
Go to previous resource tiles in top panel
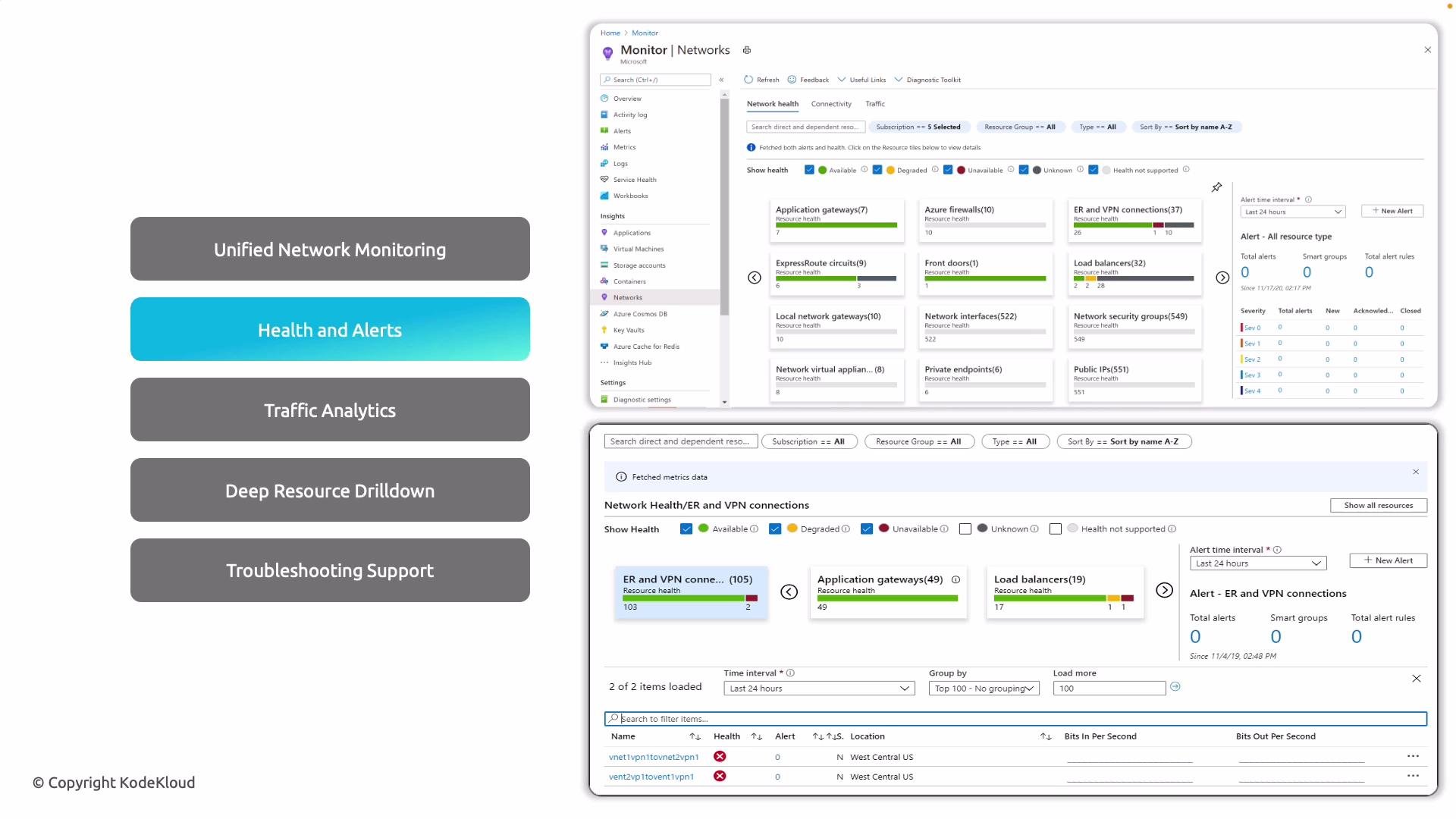point(755,278)
